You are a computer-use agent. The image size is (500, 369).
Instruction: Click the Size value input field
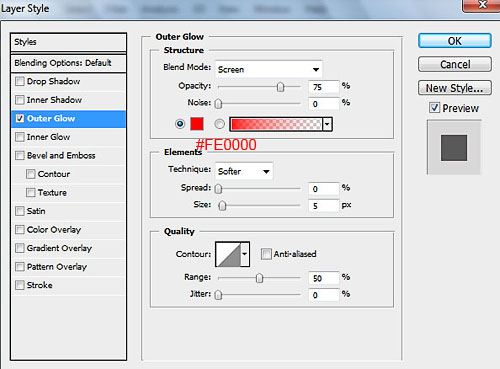pos(323,206)
